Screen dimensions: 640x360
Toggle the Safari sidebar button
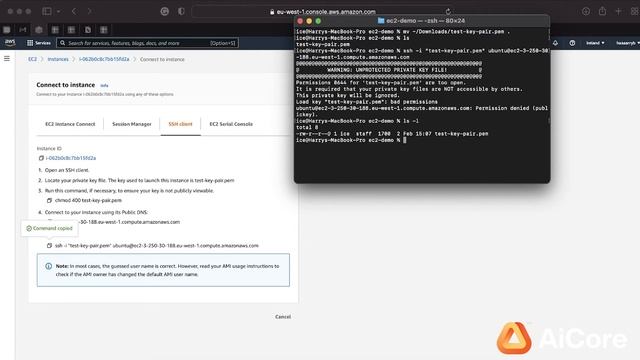pos(47,11)
